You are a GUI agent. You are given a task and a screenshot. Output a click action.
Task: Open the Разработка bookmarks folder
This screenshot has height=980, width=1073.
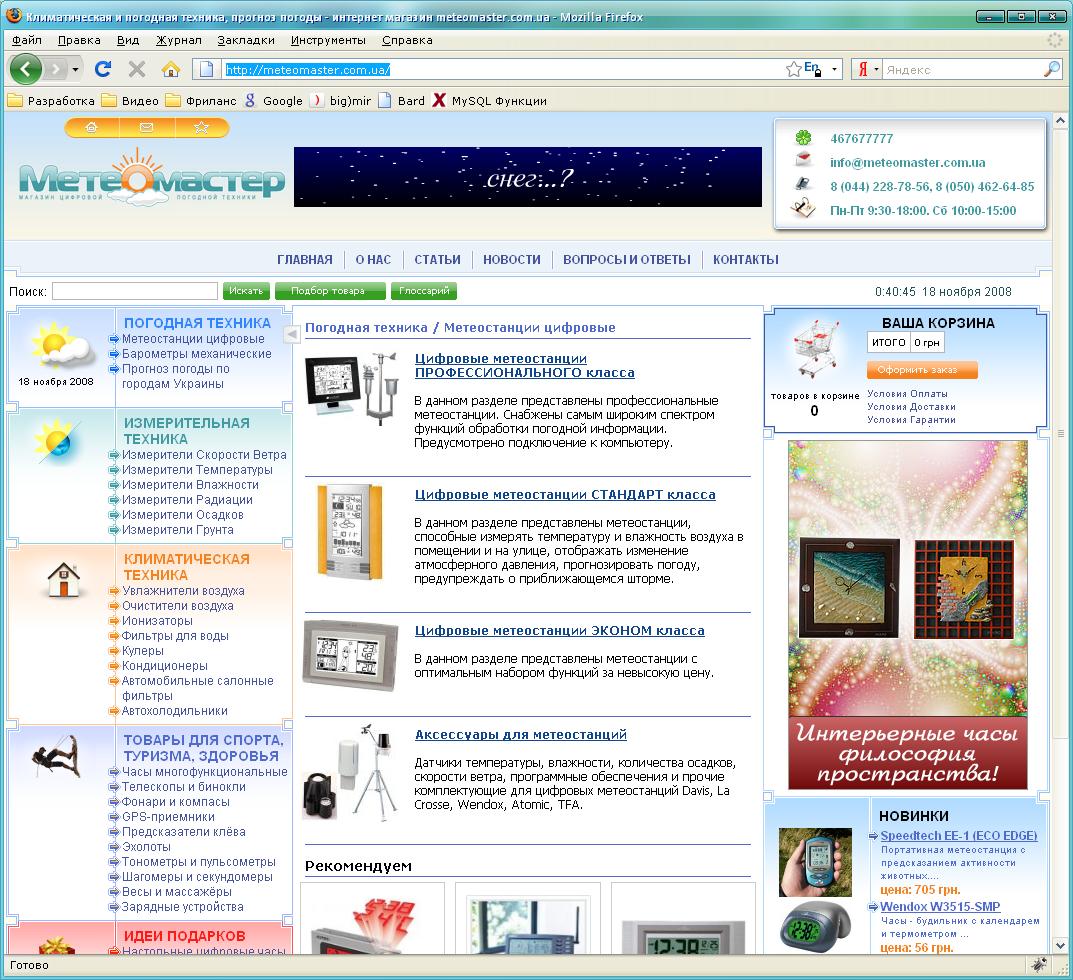tap(51, 101)
